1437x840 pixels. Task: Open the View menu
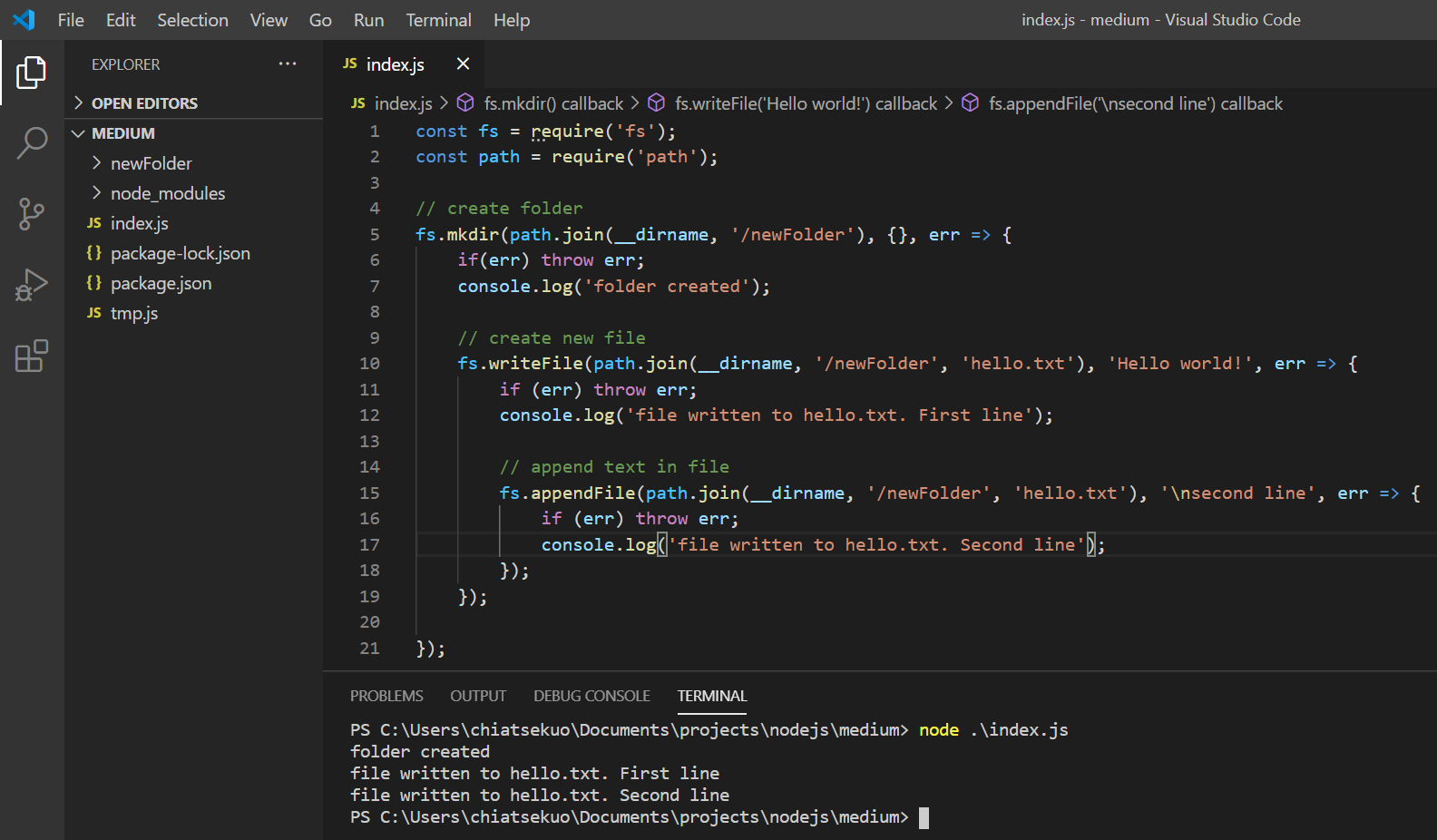[269, 20]
